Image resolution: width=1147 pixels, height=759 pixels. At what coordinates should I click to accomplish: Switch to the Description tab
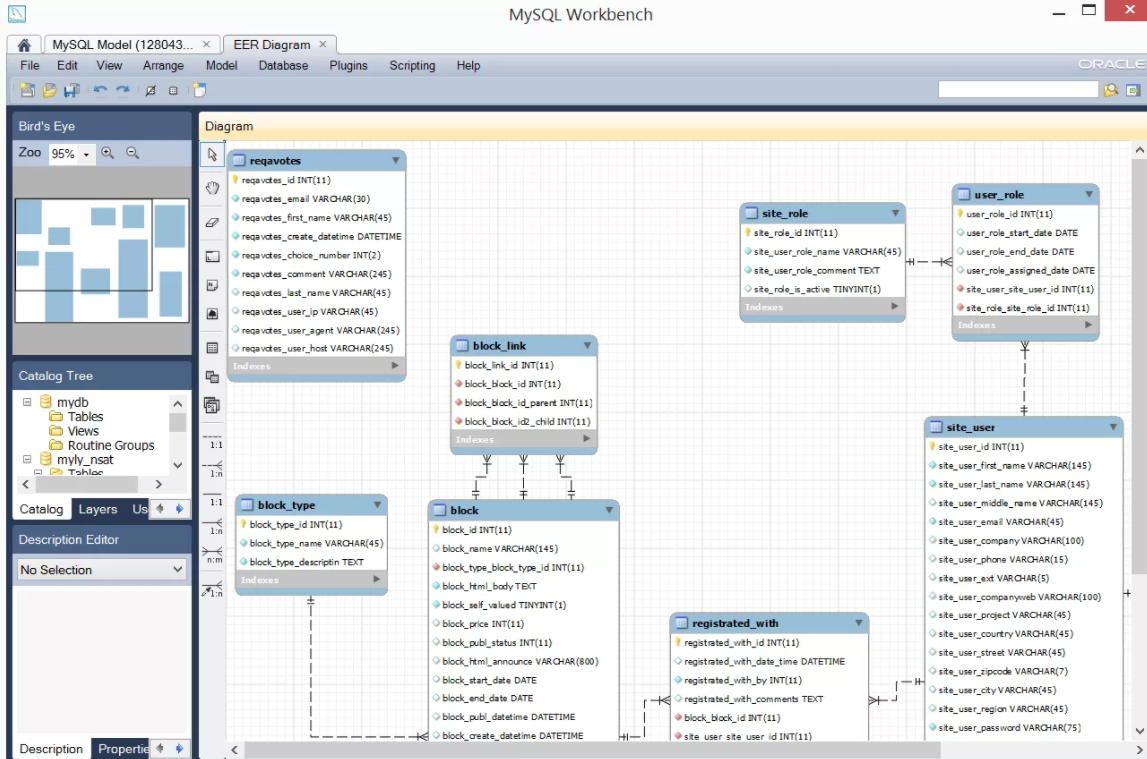pos(51,749)
